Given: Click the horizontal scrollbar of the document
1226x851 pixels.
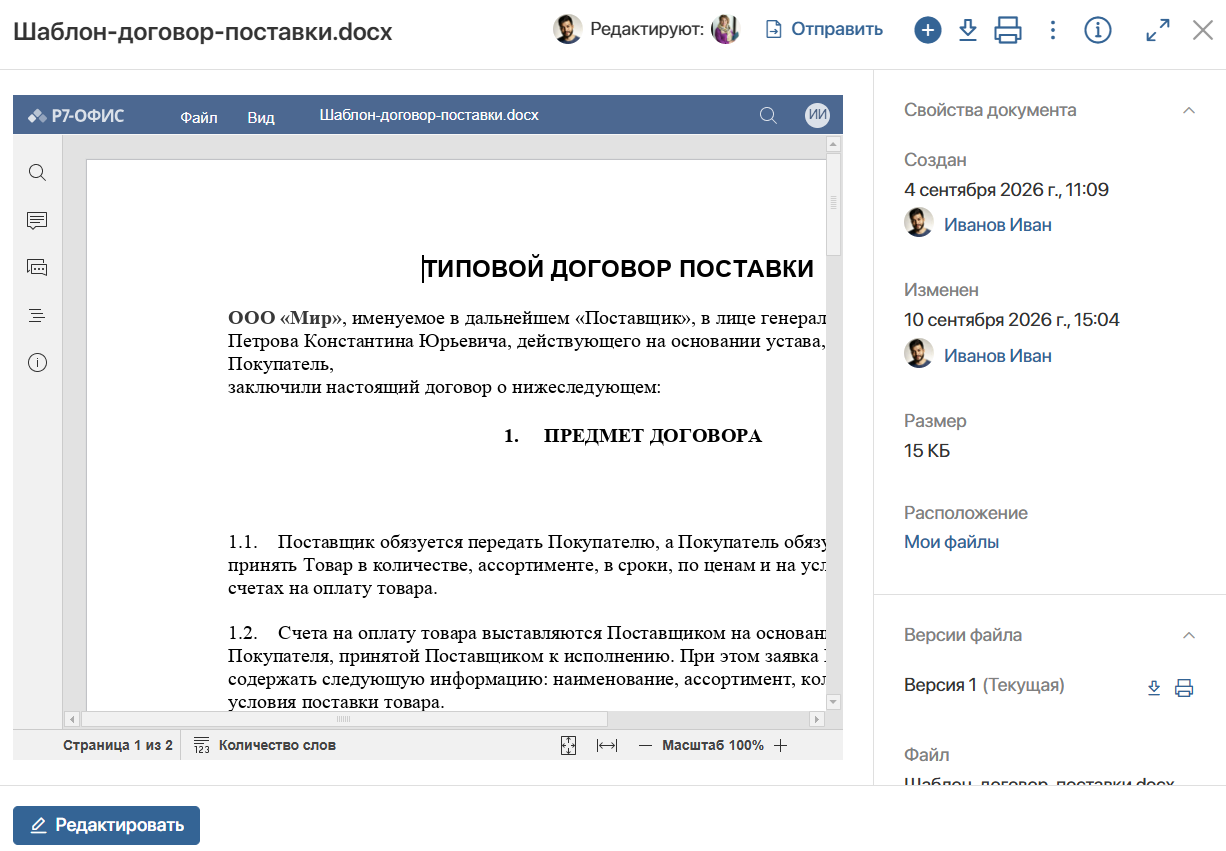Looking at the screenshot, I should pos(344,719).
